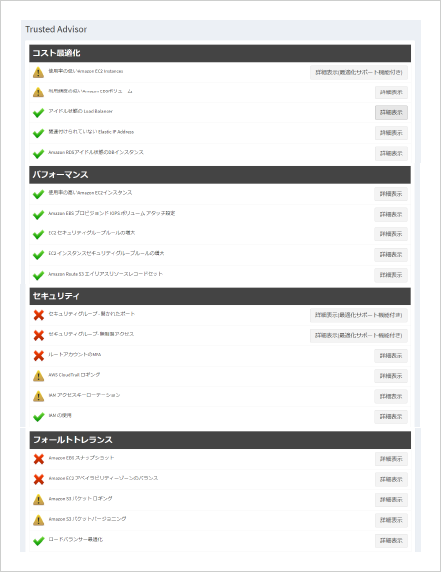This screenshot has height=572, width=441.
Task: Open 詳細表示 for unrestricted access security group
Action: [359, 336]
